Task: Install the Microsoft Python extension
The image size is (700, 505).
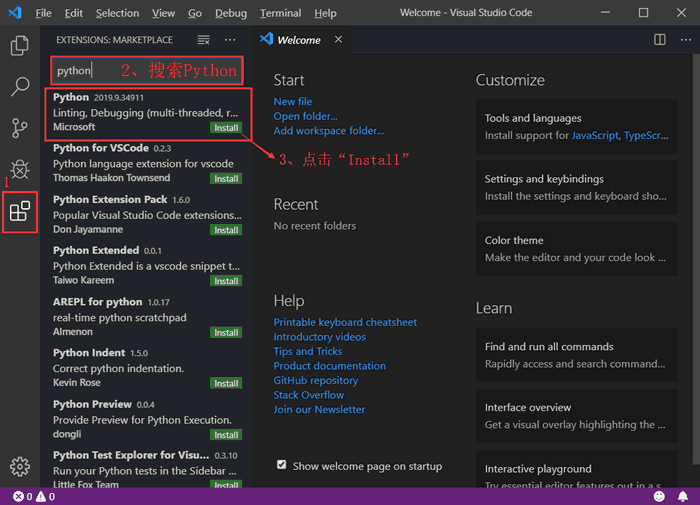Action: click(x=226, y=128)
